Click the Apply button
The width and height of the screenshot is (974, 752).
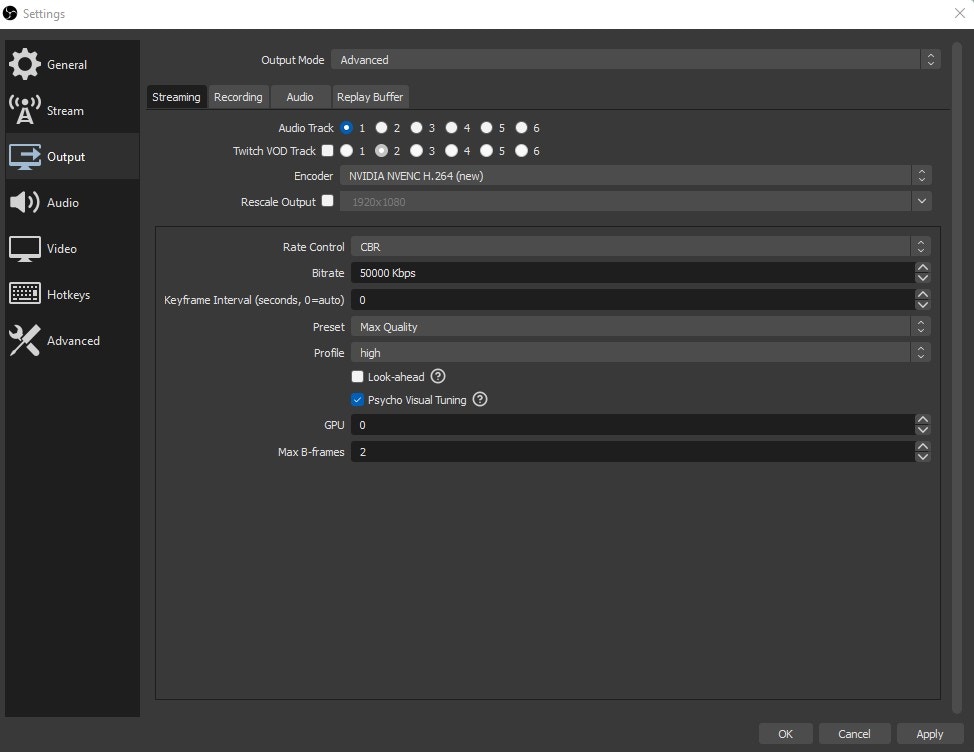pyautogui.click(x=929, y=733)
